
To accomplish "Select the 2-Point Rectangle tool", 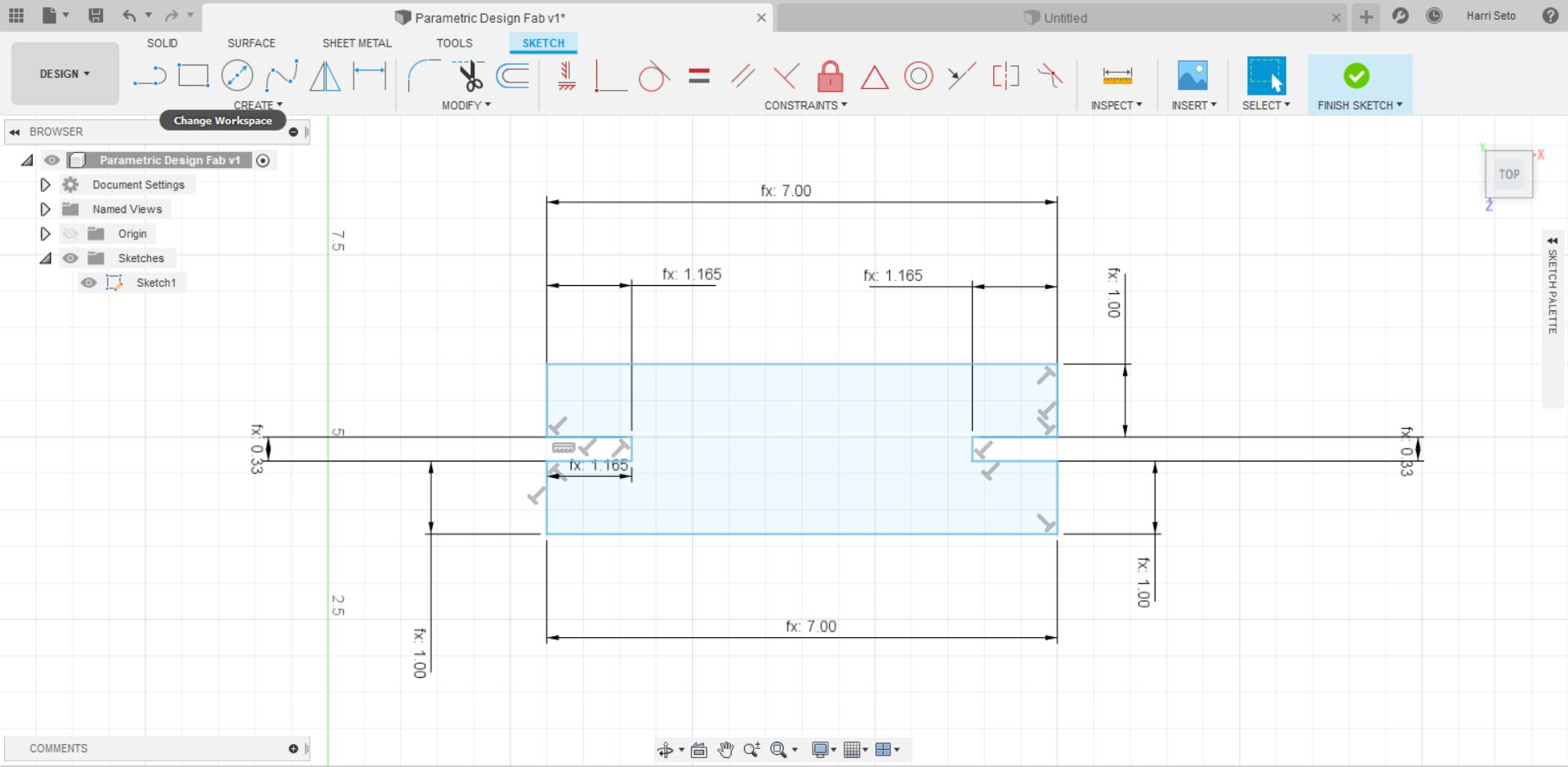I will point(194,76).
